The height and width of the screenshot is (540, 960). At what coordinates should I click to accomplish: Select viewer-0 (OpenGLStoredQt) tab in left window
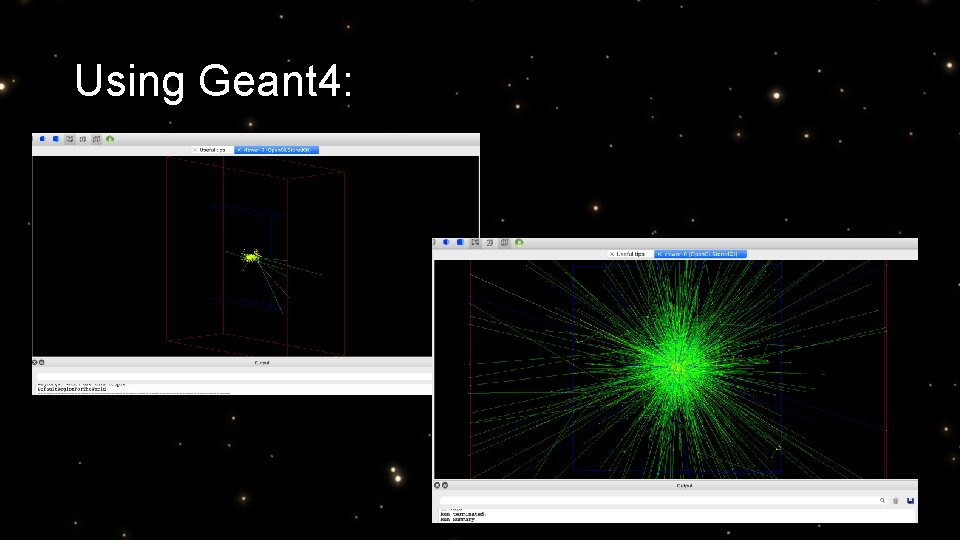277,149
